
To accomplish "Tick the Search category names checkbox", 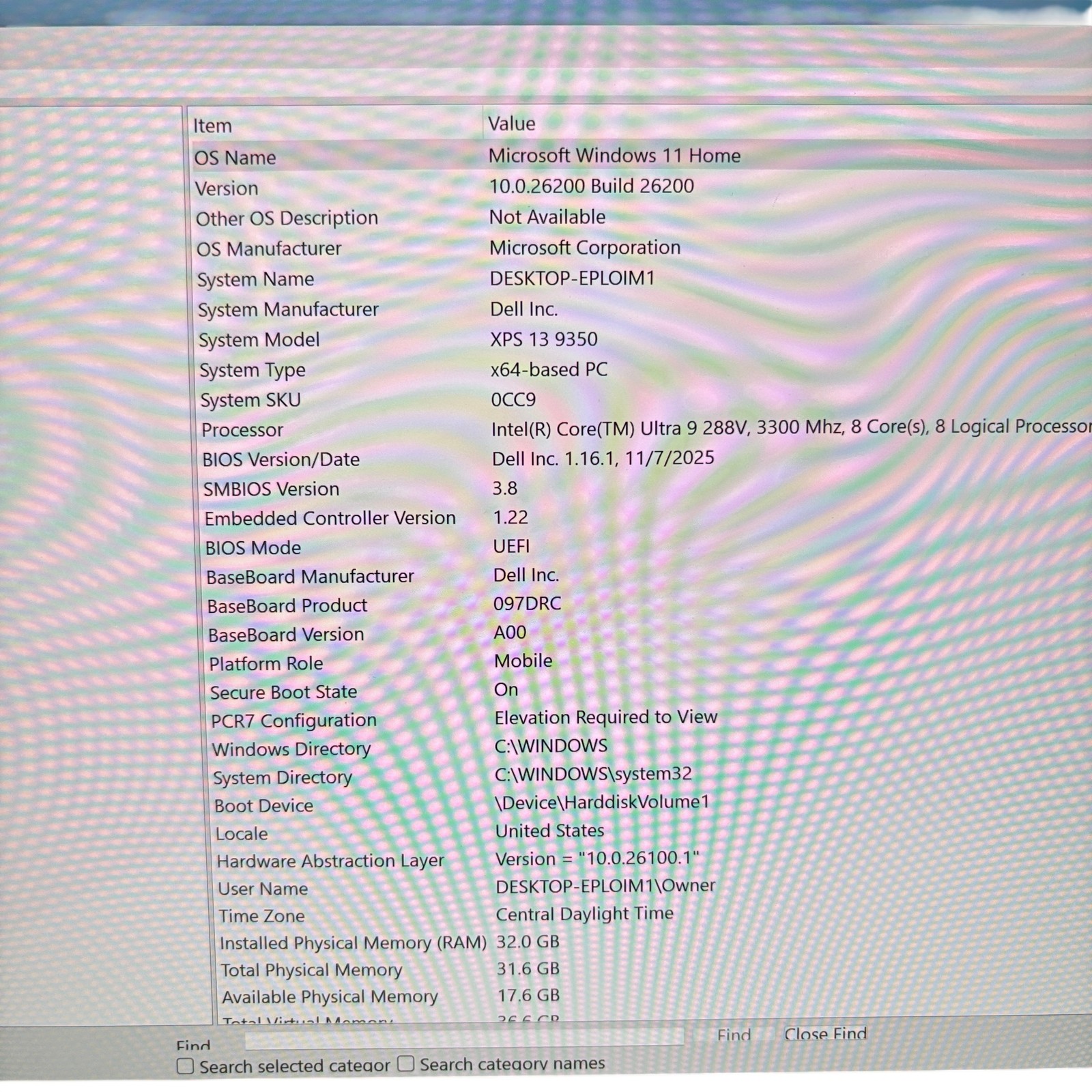I will pos(405,1063).
